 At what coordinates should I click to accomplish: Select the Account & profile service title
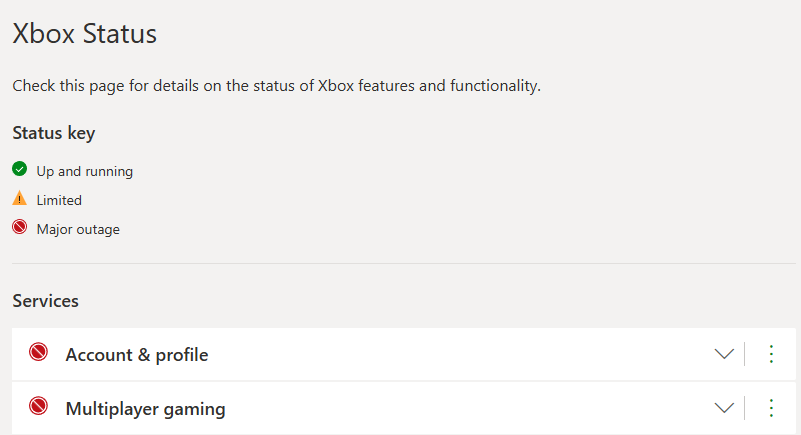point(137,355)
